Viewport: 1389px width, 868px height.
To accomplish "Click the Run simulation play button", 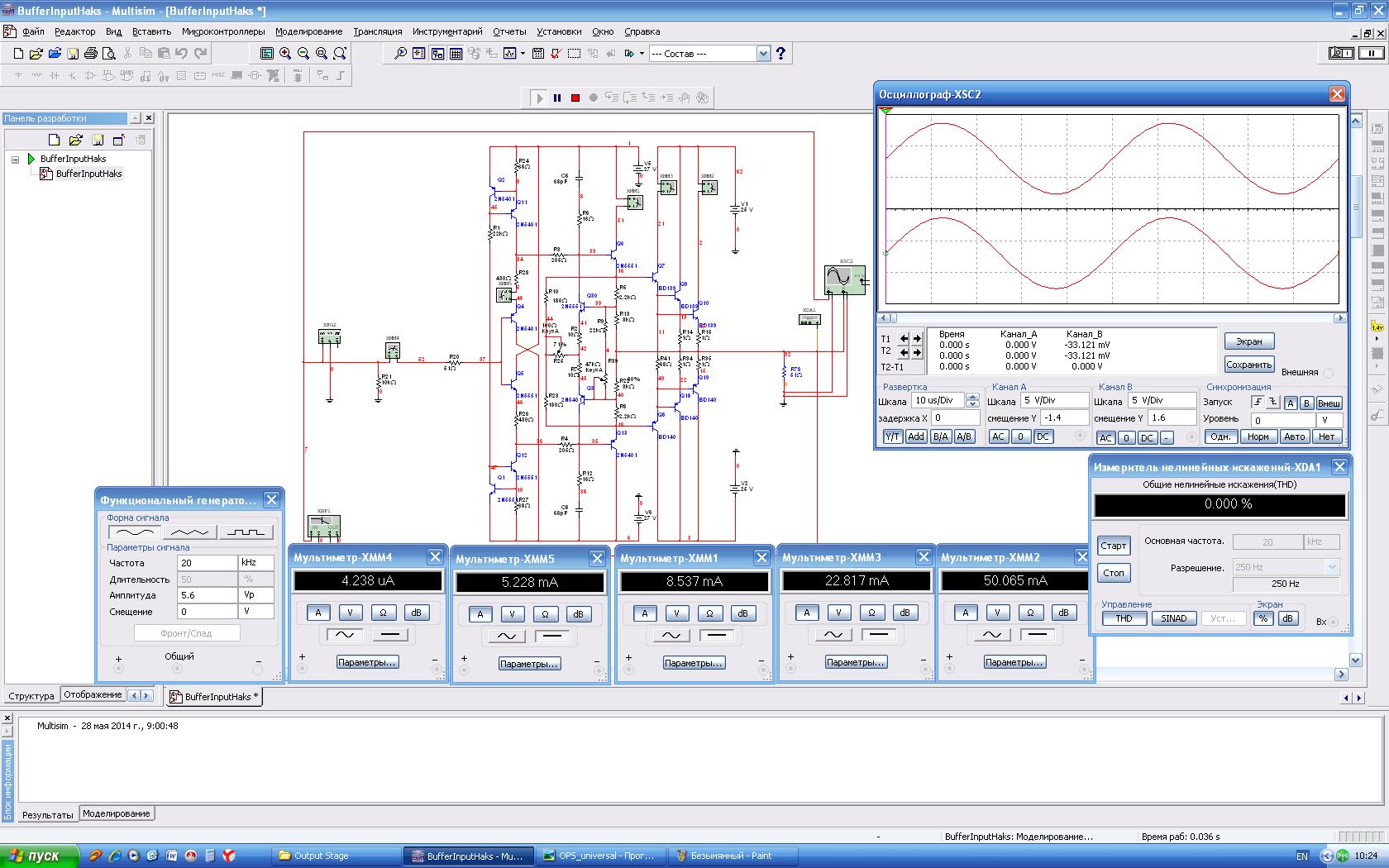I will point(539,98).
